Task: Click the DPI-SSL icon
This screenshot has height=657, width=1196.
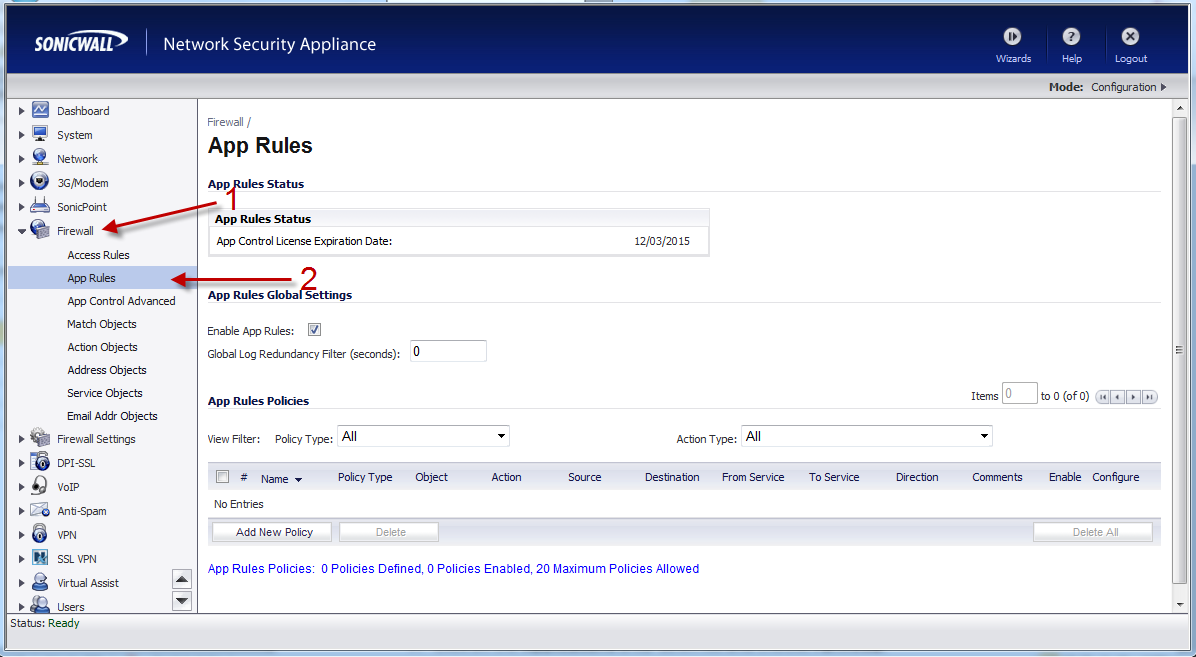Action: pos(40,462)
